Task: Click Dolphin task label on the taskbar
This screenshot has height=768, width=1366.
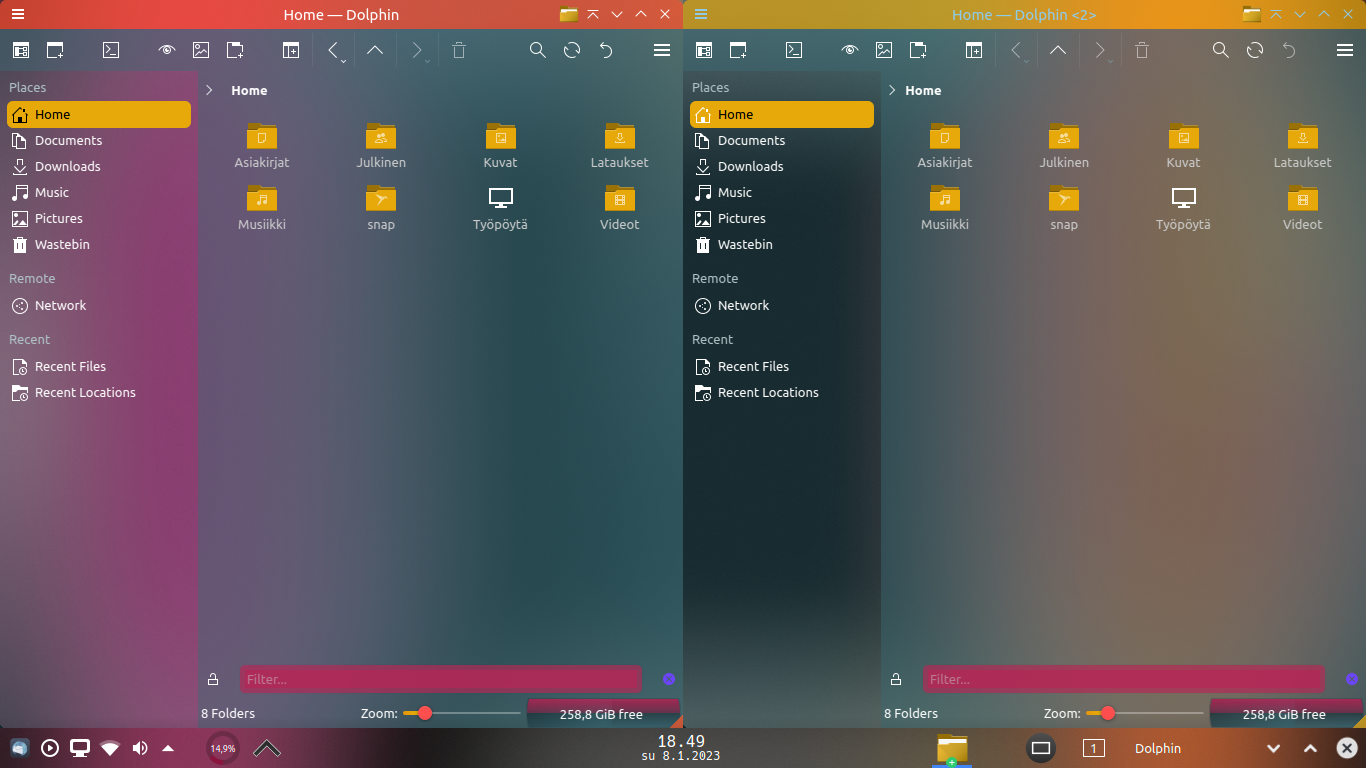Action: (x=1158, y=748)
